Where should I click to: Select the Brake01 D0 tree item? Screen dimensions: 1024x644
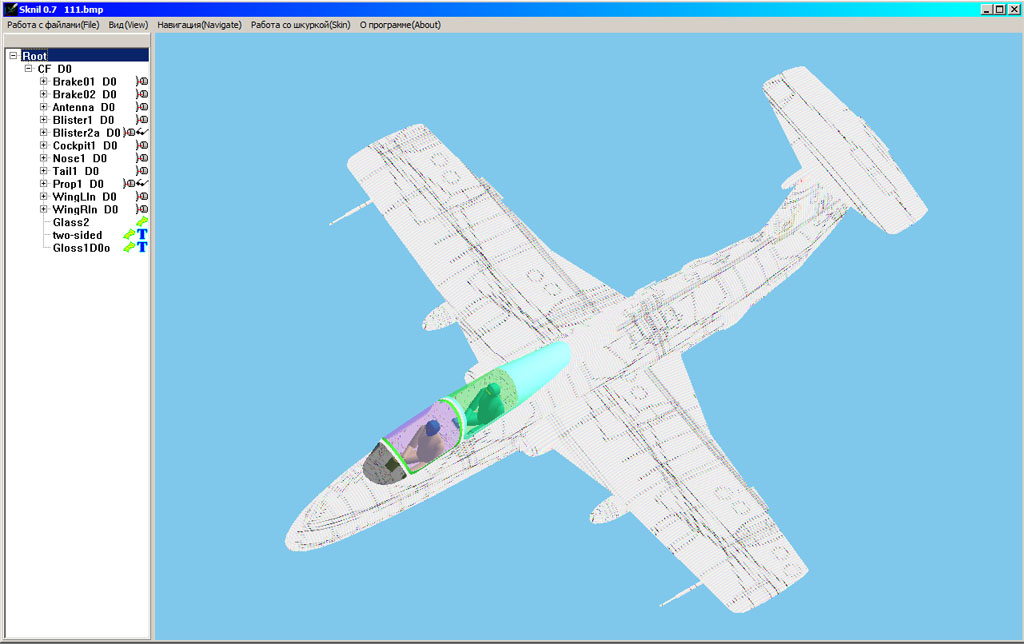coord(84,82)
